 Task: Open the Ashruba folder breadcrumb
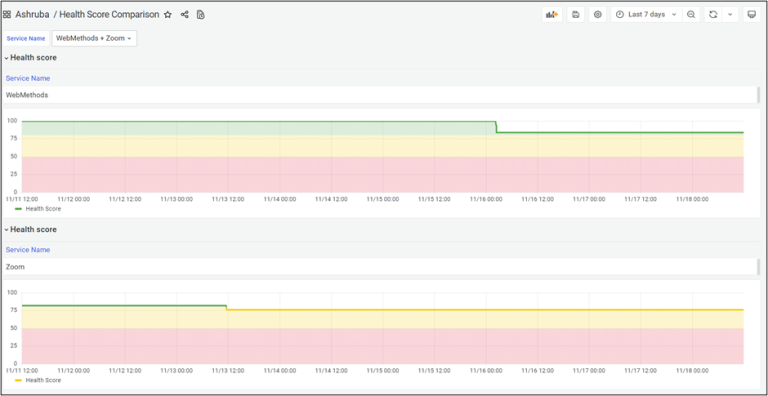click(32, 15)
